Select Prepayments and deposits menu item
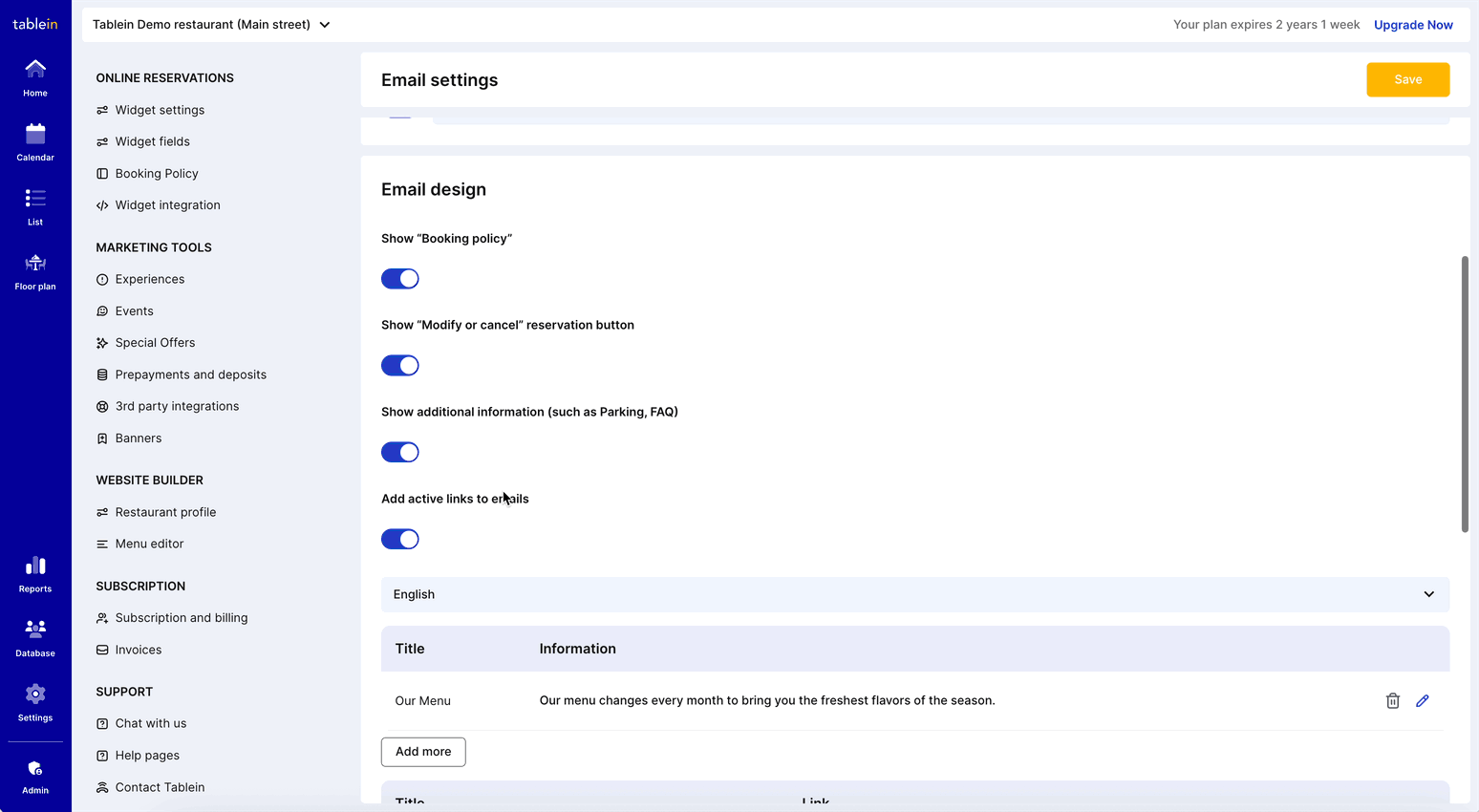Screen dimensions: 1479x812 [190, 374]
